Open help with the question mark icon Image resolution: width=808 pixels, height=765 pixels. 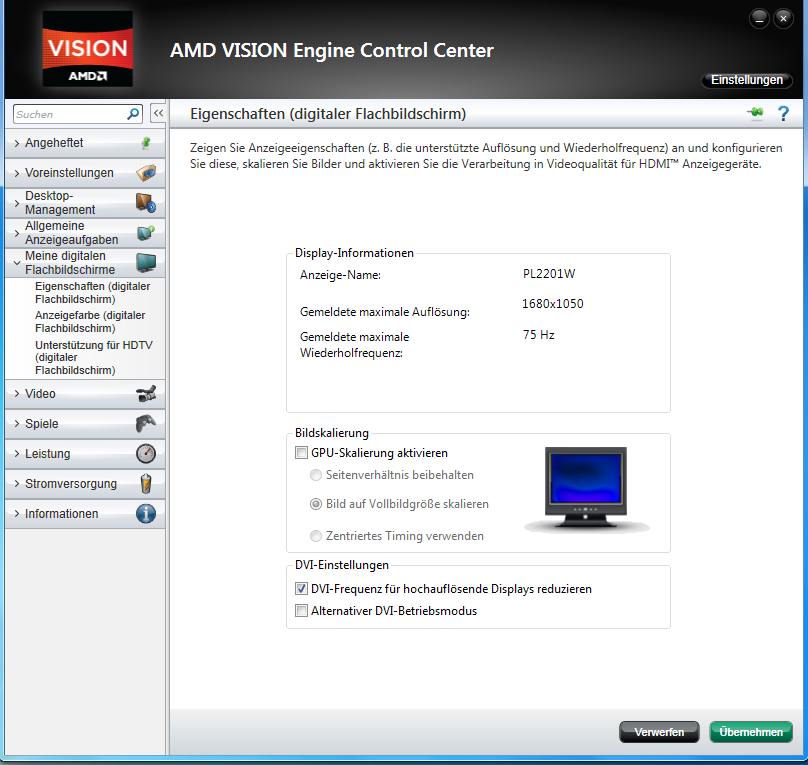click(x=783, y=113)
